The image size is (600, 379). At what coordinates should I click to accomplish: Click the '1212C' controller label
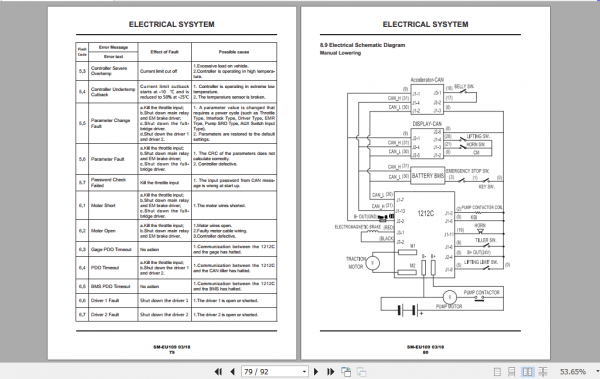[426, 213]
